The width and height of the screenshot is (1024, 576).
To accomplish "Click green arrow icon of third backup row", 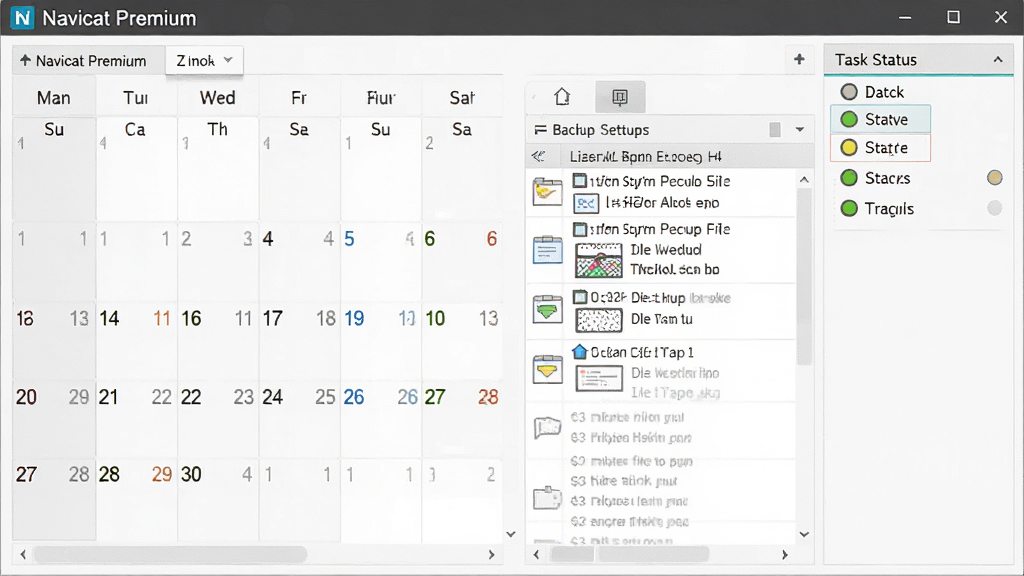I will pyautogui.click(x=547, y=308).
